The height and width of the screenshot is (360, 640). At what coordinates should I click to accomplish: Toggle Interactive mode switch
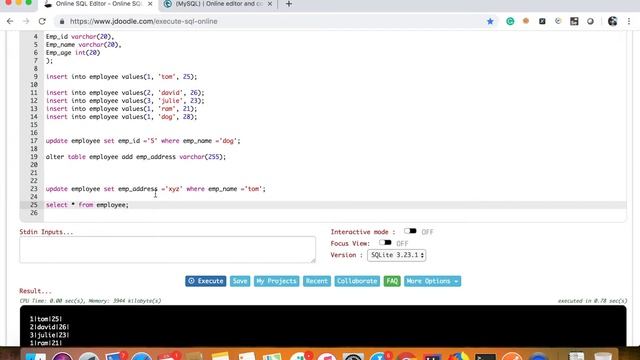point(410,231)
